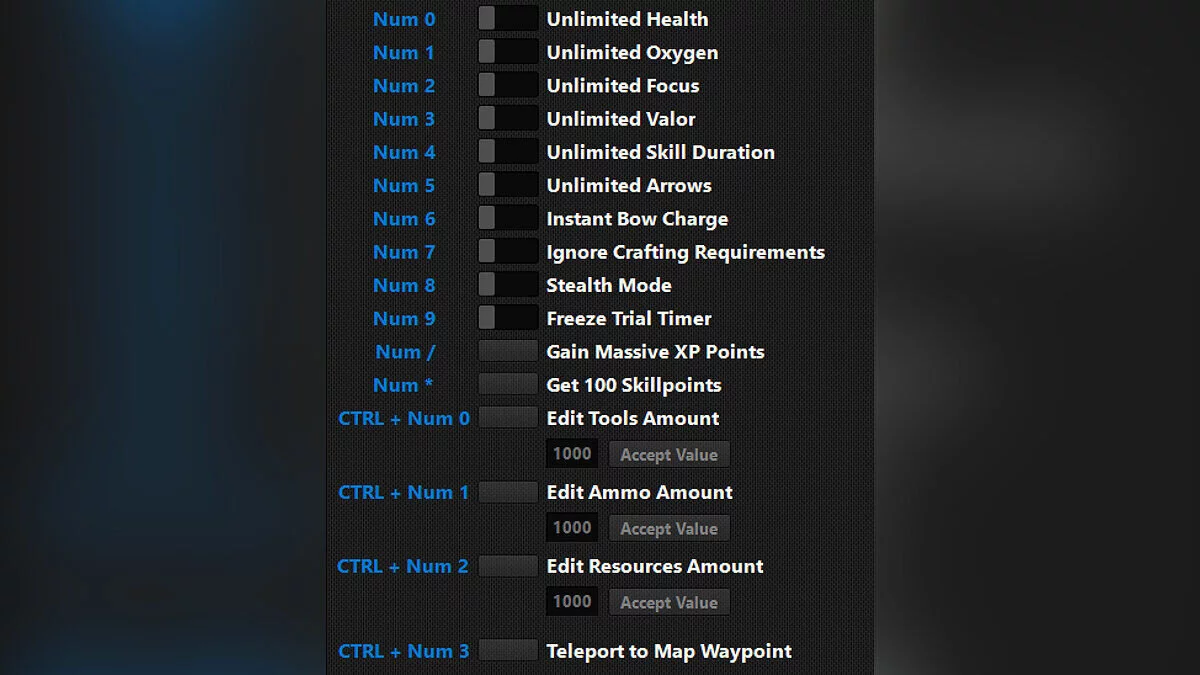Activate Stealth Mode switch
The height and width of the screenshot is (675, 1200).
[x=508, y=284]
